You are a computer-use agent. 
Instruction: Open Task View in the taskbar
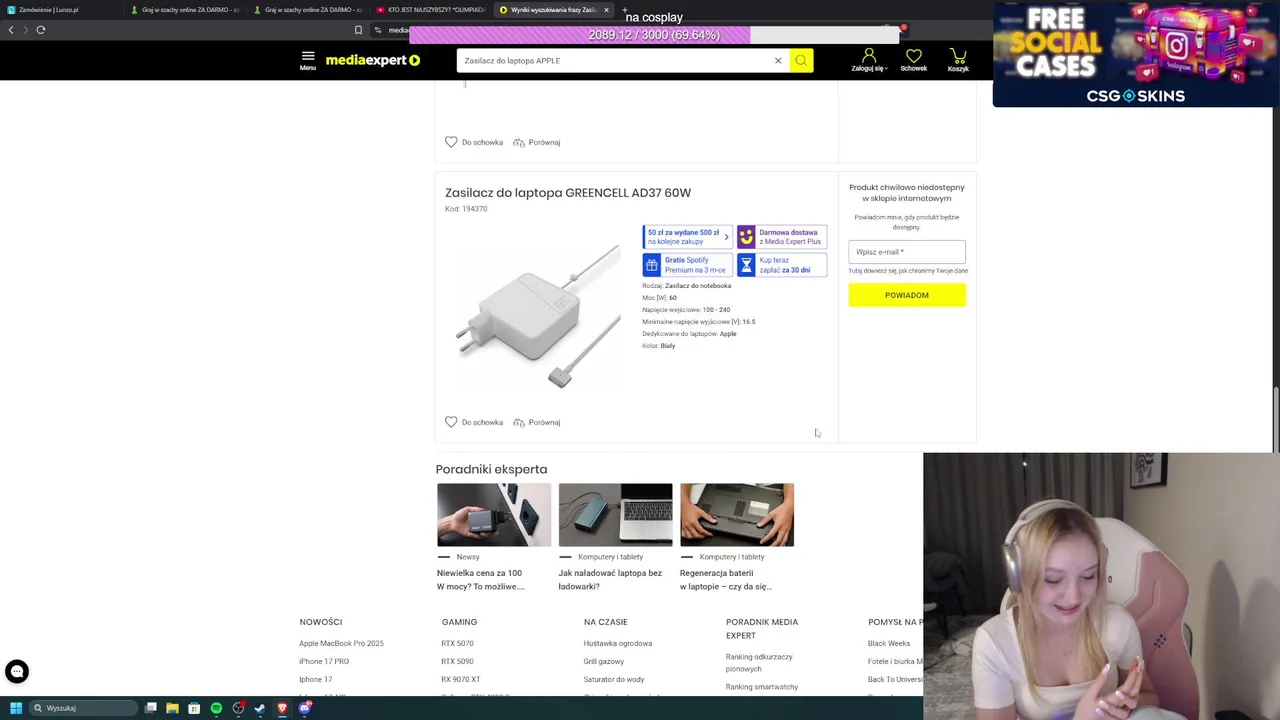click(x=151, y=708)
